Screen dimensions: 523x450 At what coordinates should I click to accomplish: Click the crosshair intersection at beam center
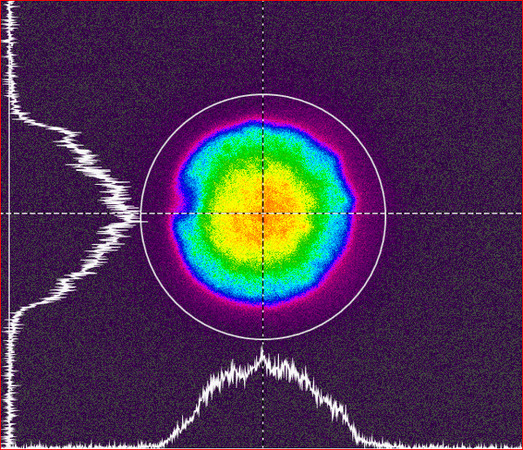coord(263,213)
